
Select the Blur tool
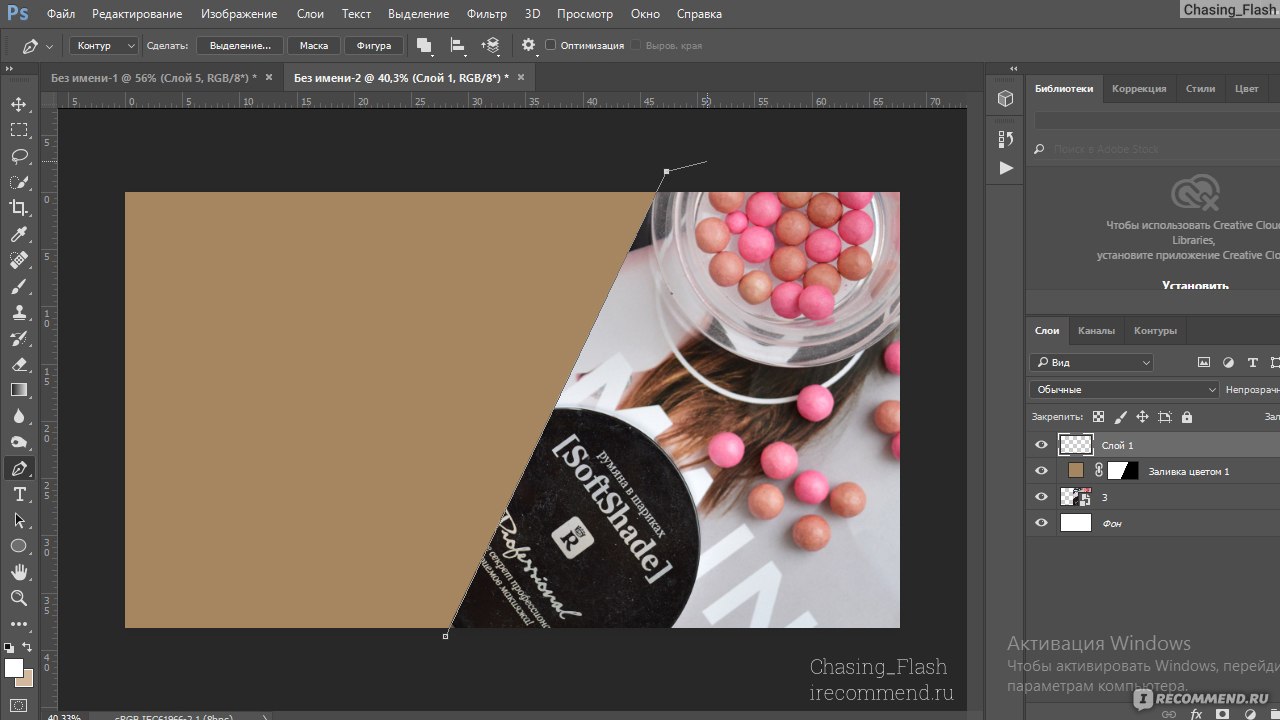click(x=18, y=416)
